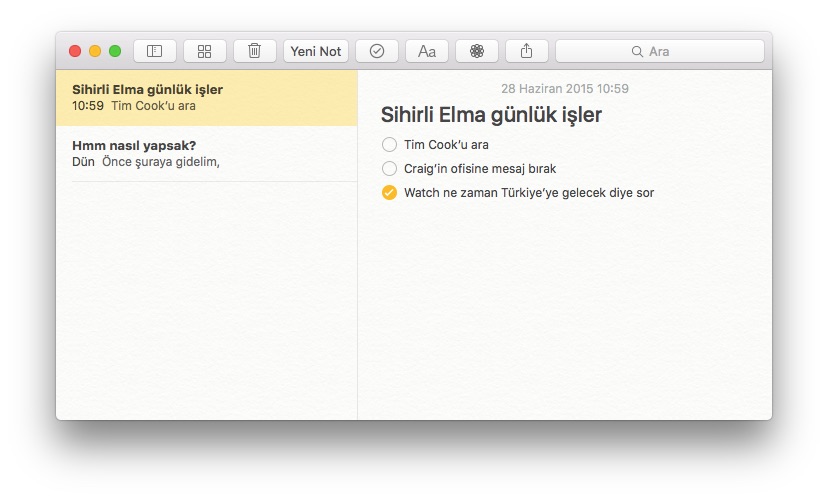828x500 pixels.
Task: Click the note title heading in the editor
Action: (491, 115)
